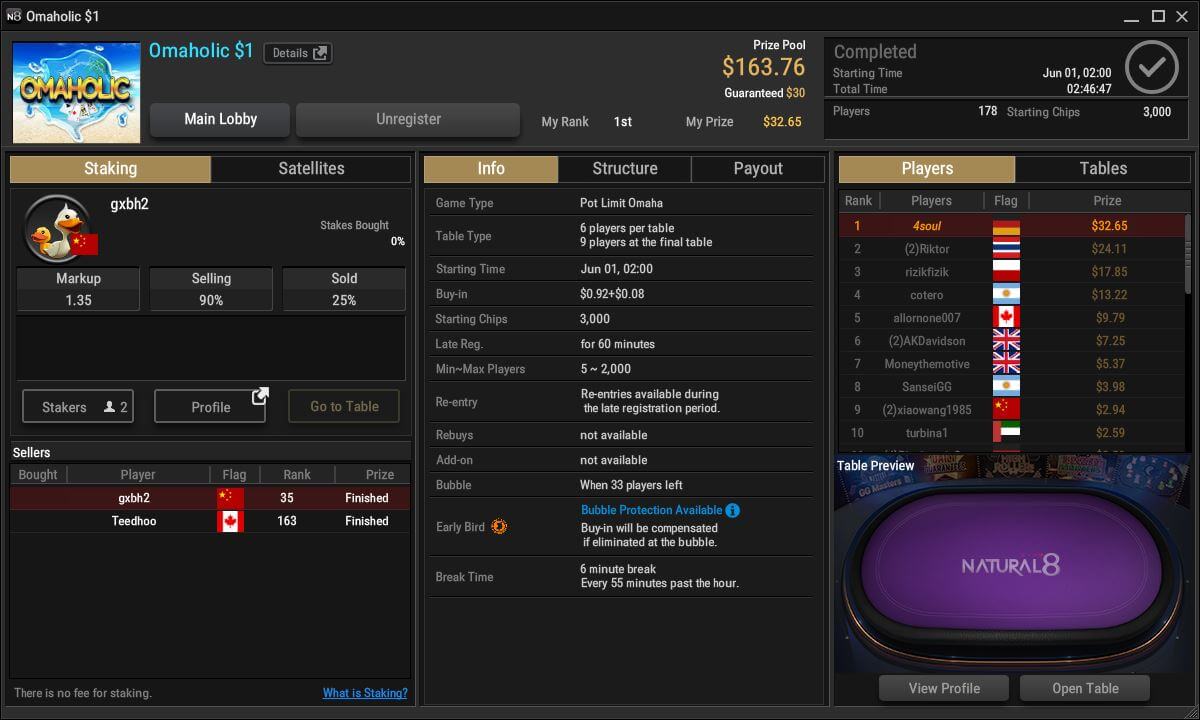Open the "What is Staking?" link

[365, 693]
